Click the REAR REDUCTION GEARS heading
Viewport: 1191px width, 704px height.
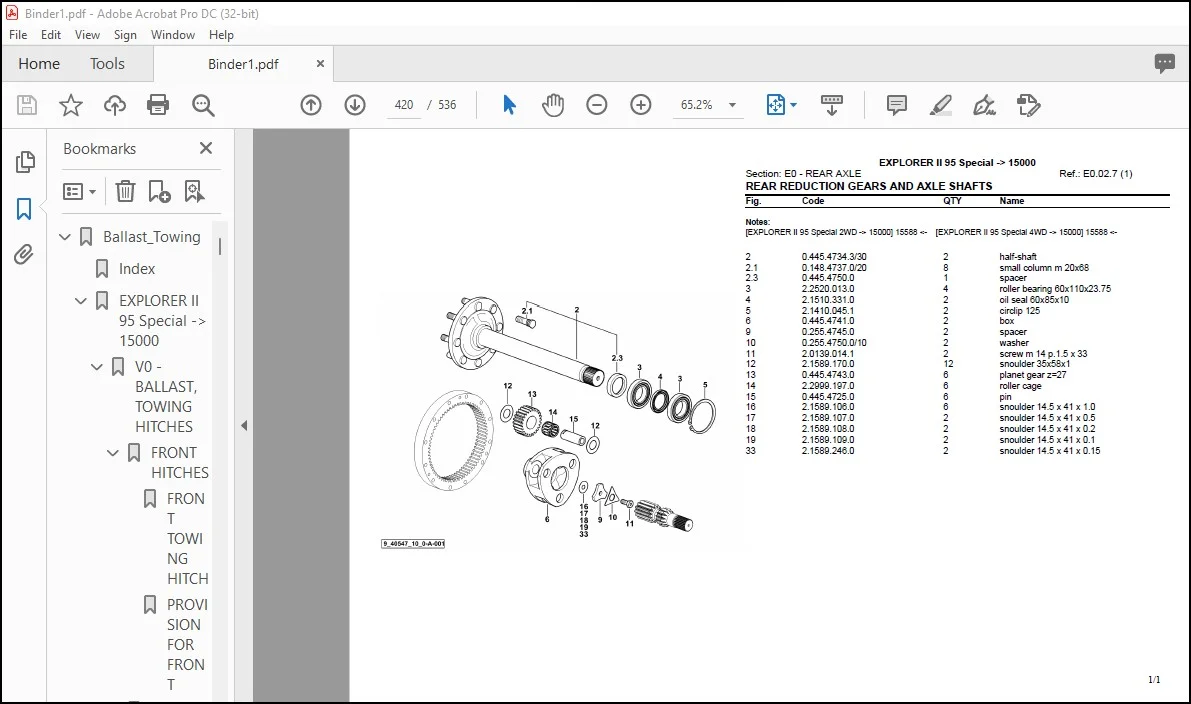tap(869, 186)
